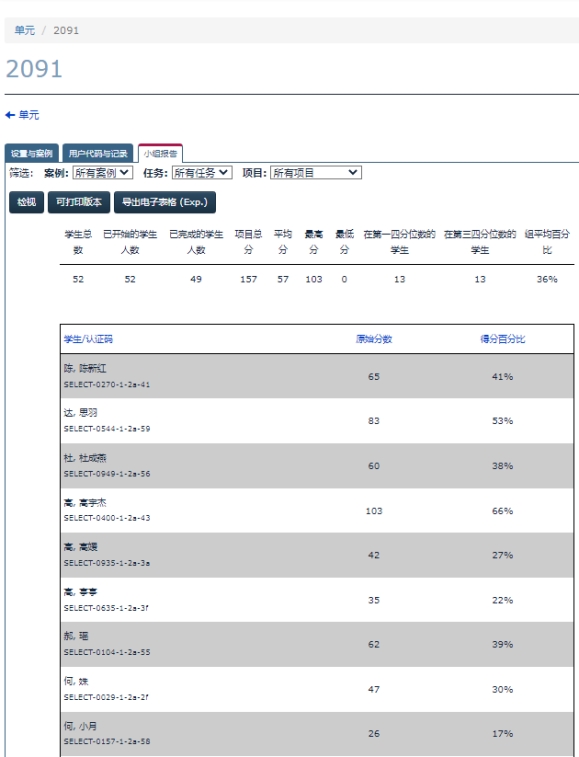Switch to the 用户代码与记录 tab
This screenshot has width=579, height=757.
(98, 154)
